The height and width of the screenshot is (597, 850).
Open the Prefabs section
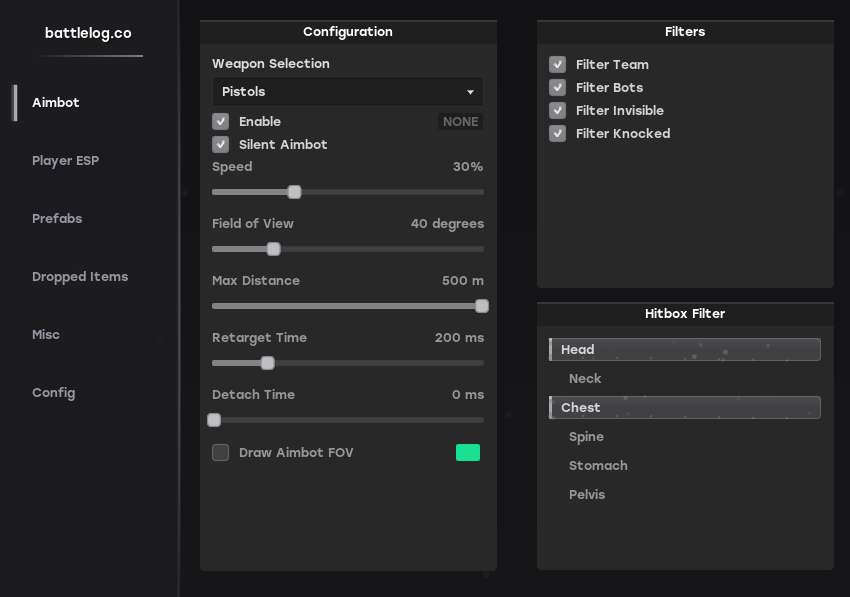click(x=58, y=218)
